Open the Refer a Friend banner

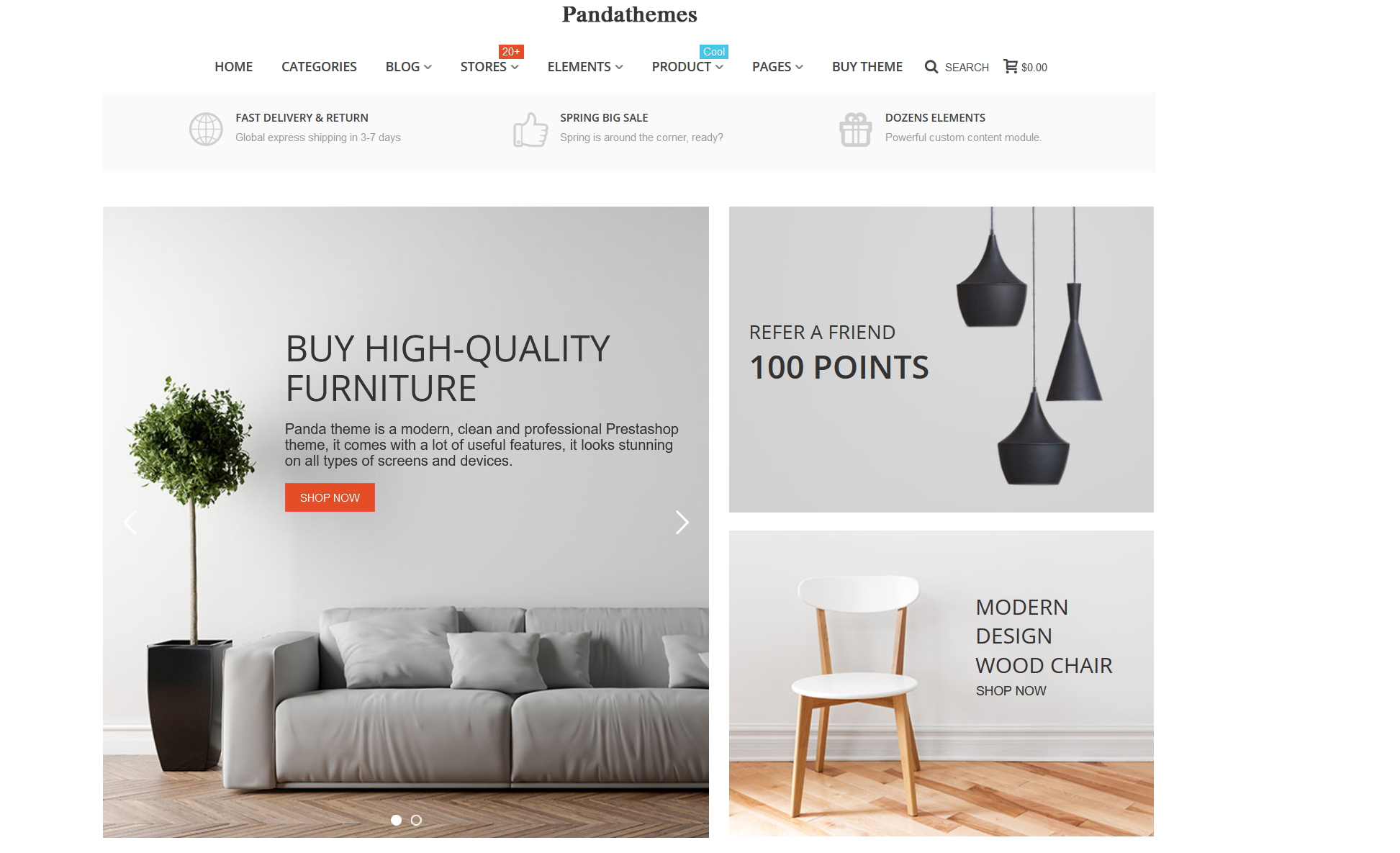point(941,359)
